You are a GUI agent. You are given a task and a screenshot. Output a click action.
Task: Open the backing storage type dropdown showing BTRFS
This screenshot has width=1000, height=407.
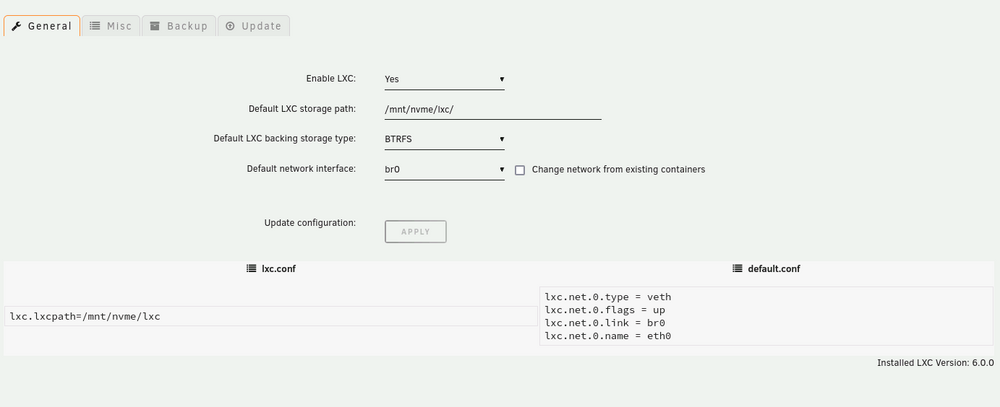pyautogui.click(x=445, y=139)
